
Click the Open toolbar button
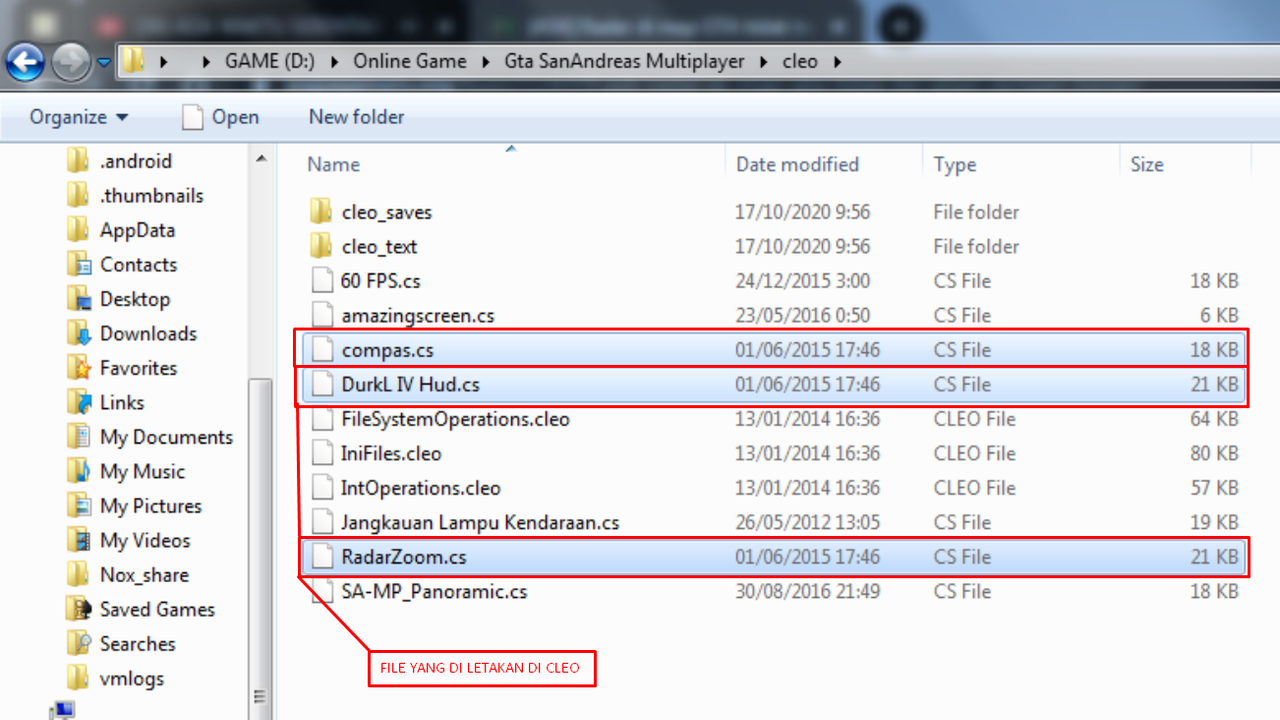click(220, 117)
